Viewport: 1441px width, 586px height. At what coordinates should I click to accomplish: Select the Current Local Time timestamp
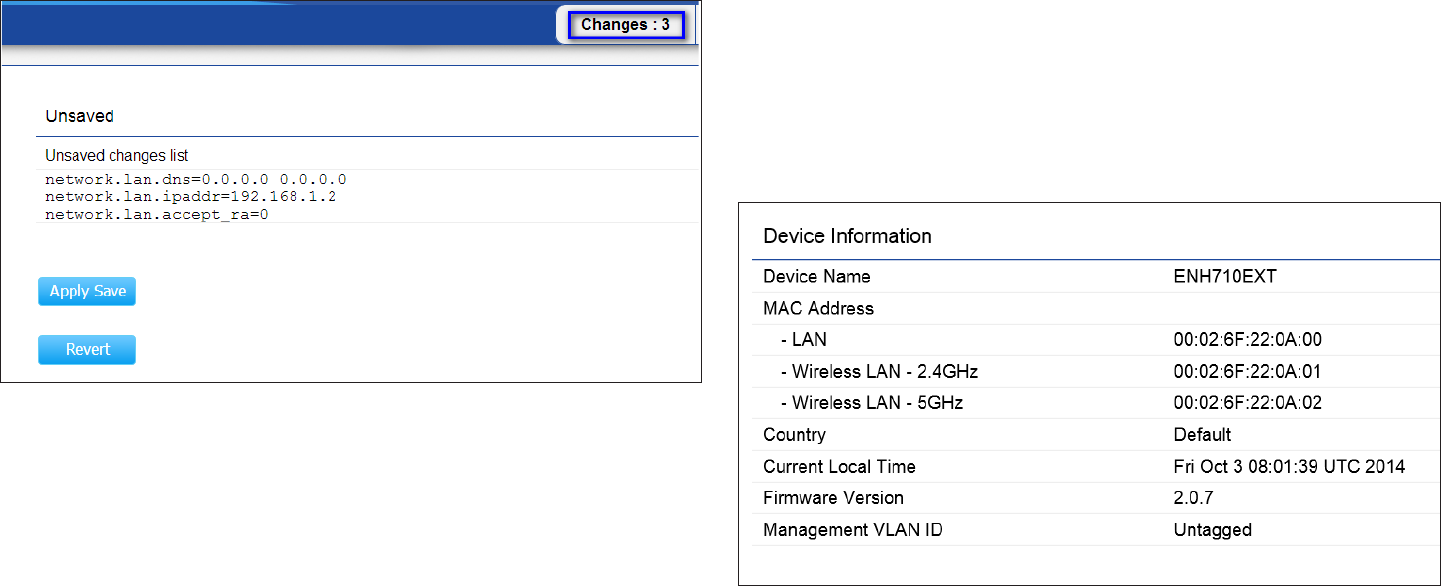coord(1289,467)
